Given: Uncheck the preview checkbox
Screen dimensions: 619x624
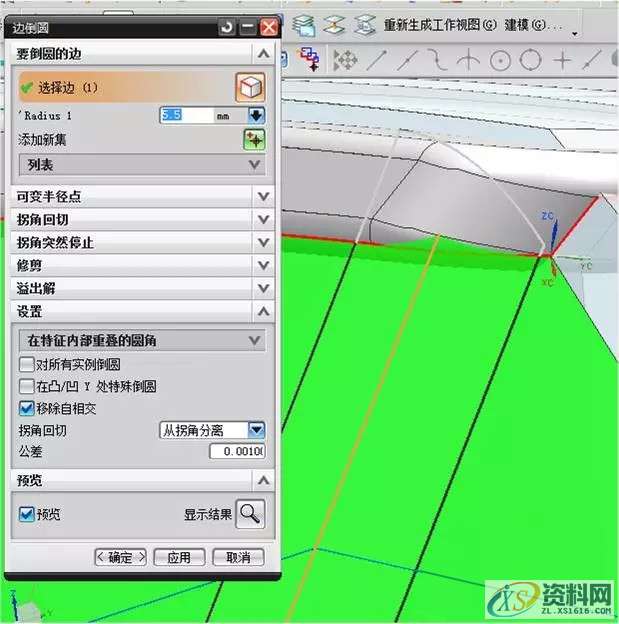Looking at the screenshot, I should click(27, 514).
